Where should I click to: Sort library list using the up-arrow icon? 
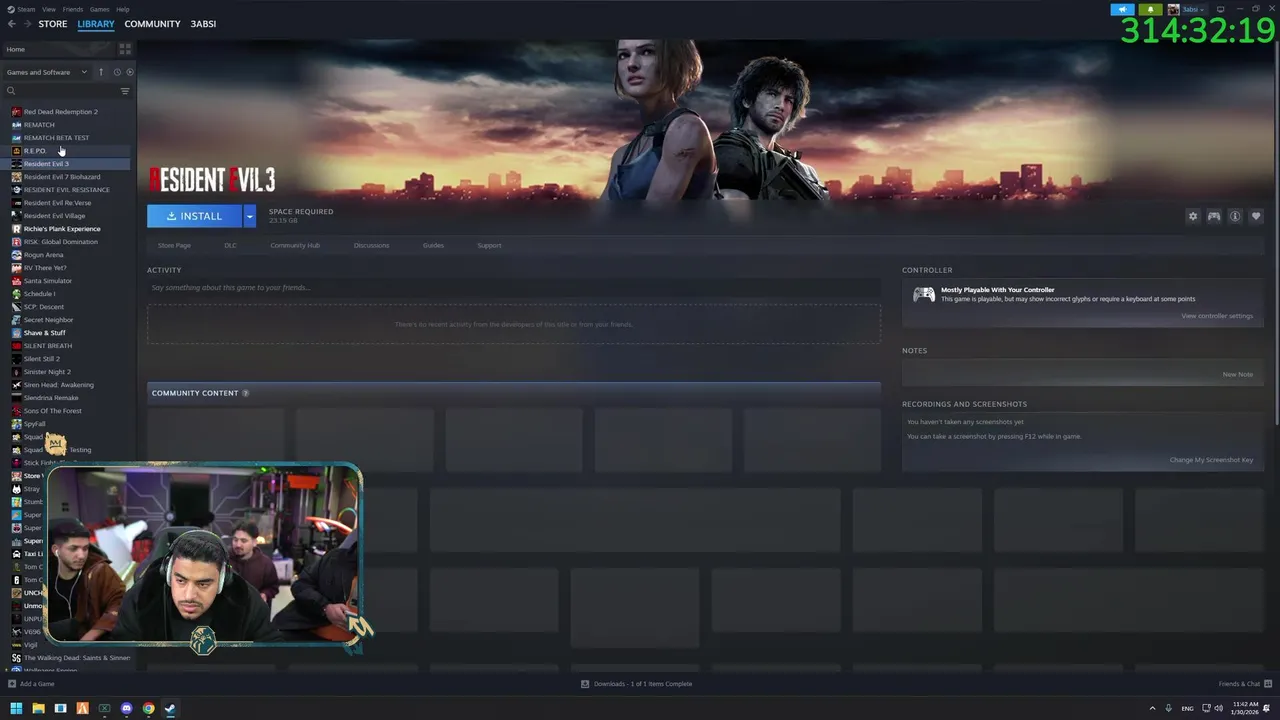pos(101,72)
